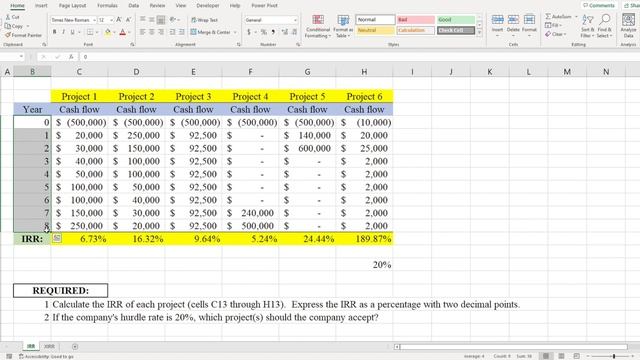Click the Fill Color bucket icon
This screenshot has height=360, width=640.
108,32
